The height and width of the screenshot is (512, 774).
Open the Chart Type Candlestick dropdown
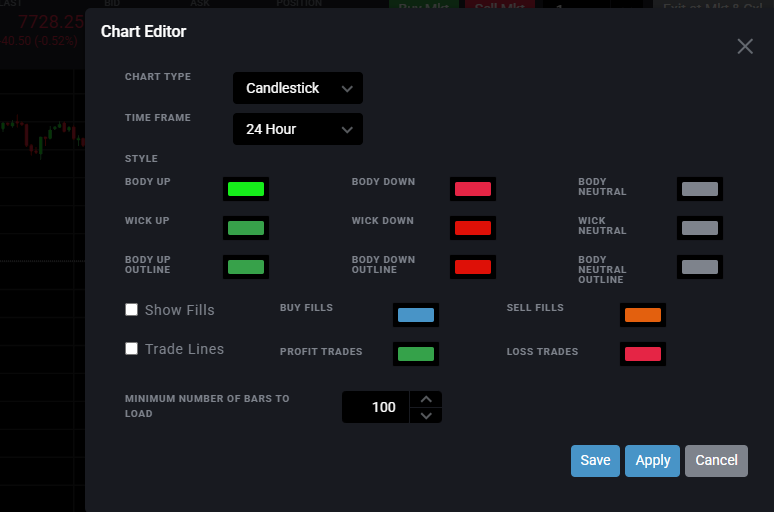click(x=298, y=88)
